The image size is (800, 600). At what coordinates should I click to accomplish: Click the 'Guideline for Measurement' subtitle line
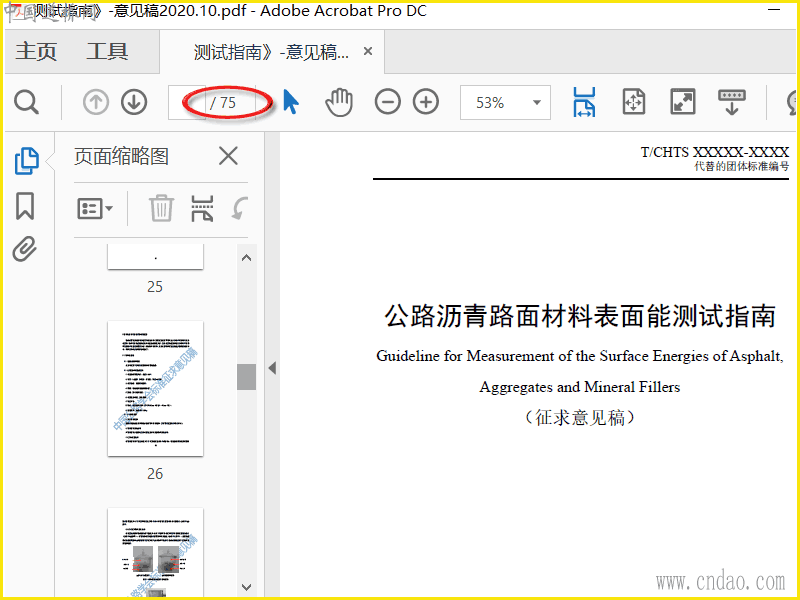(580, 356)
